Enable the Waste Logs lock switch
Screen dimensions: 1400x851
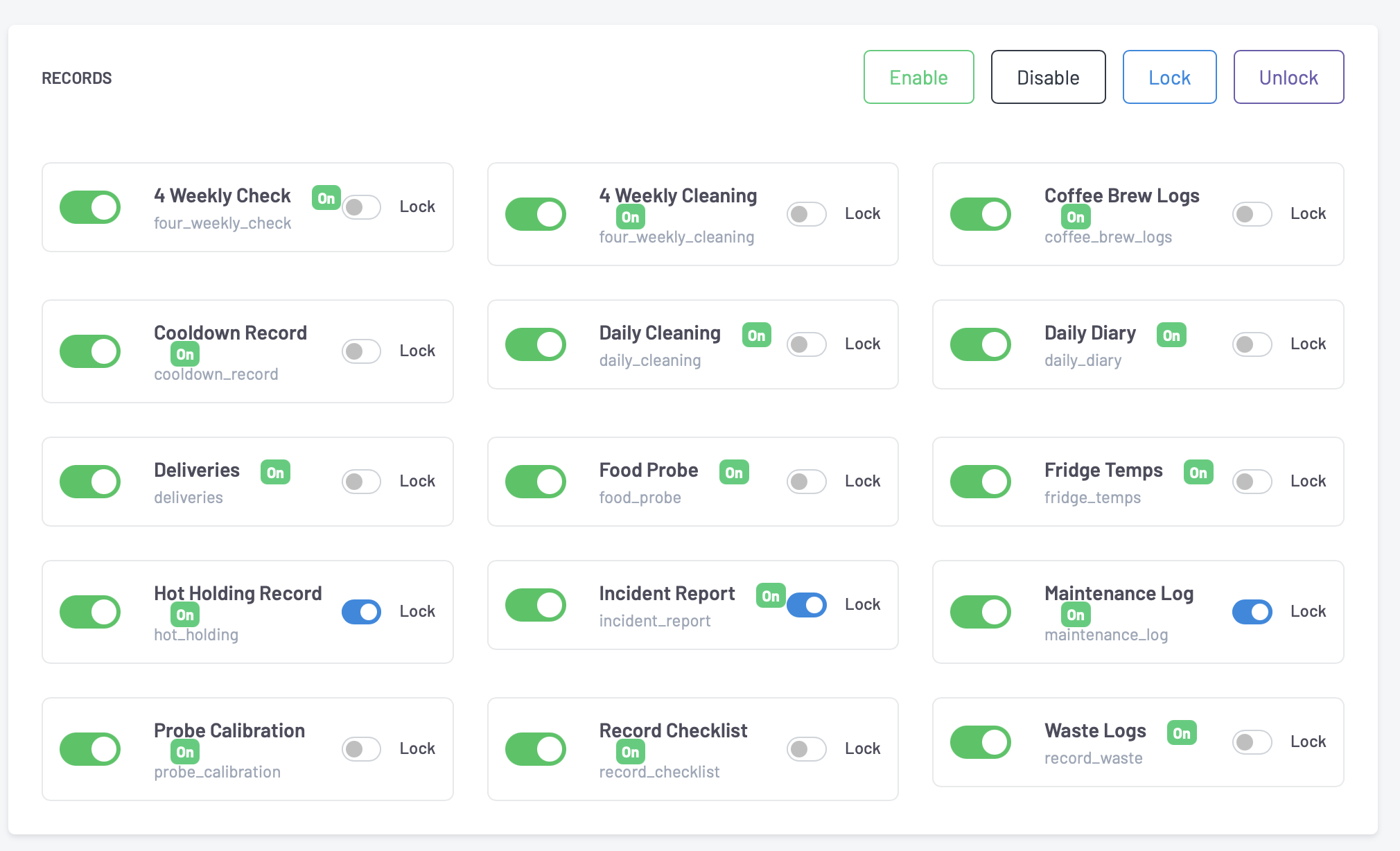1251,742
